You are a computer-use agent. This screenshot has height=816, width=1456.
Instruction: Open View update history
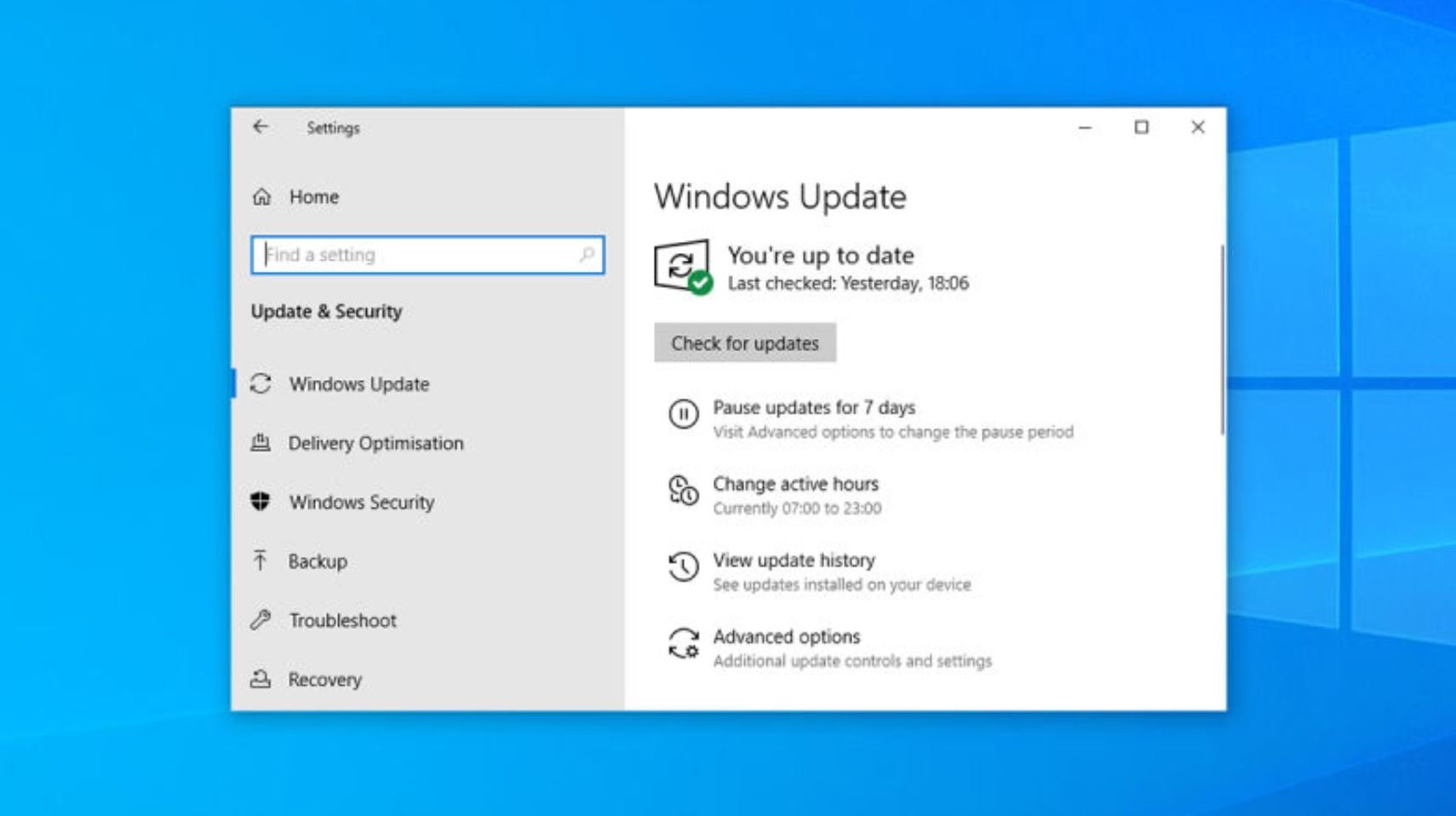(794, 560)
